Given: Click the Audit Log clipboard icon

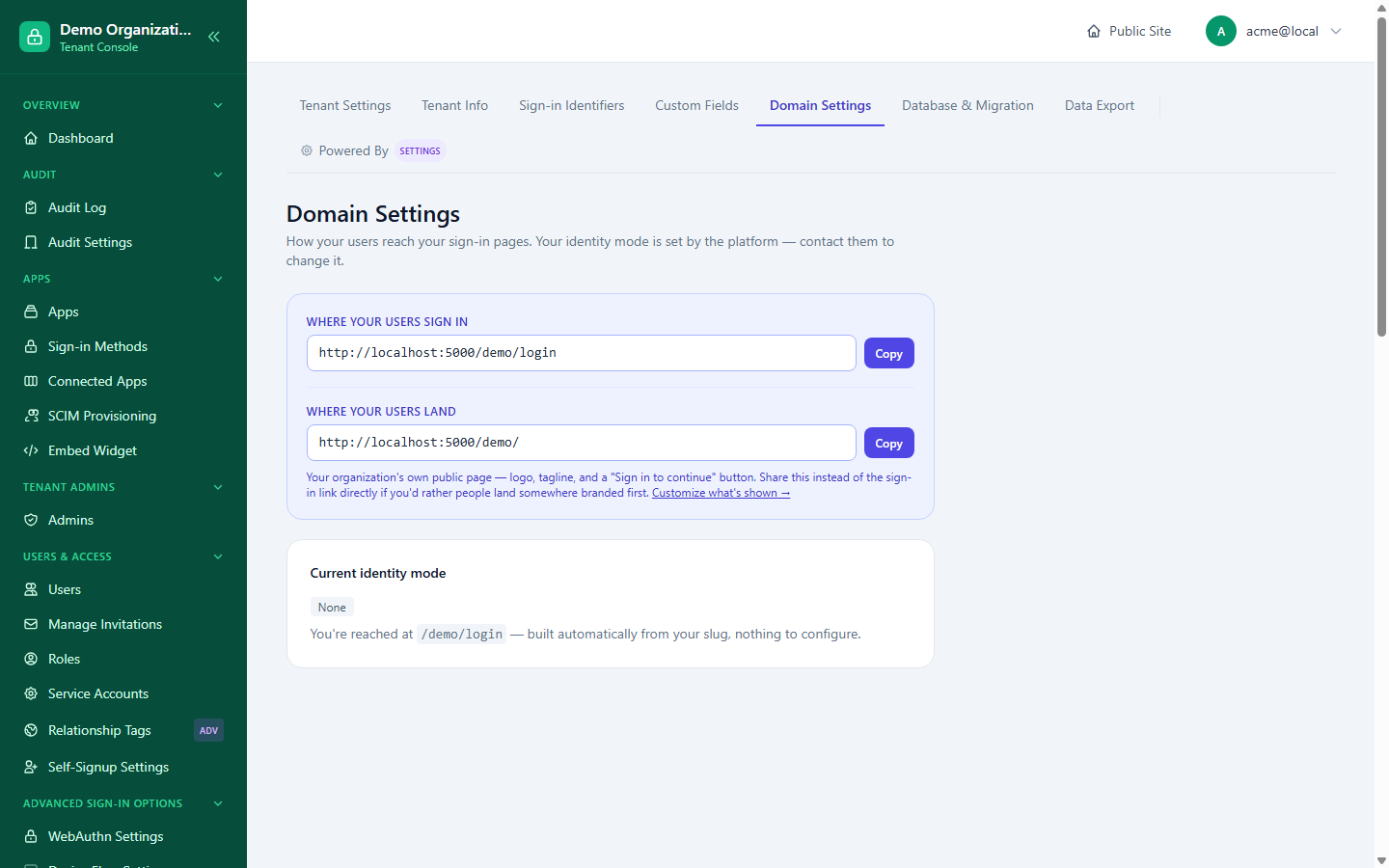Looking at the screenshot, I should click(31, 207).
